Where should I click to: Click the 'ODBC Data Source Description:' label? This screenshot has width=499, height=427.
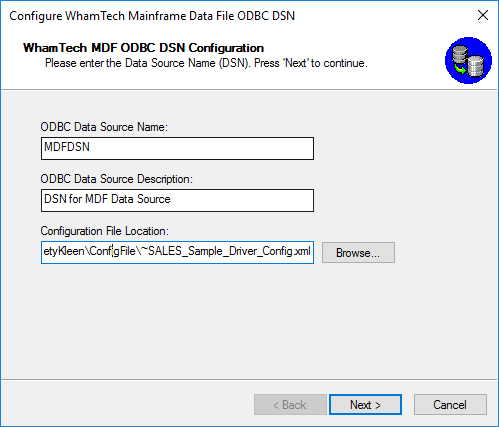117,179
